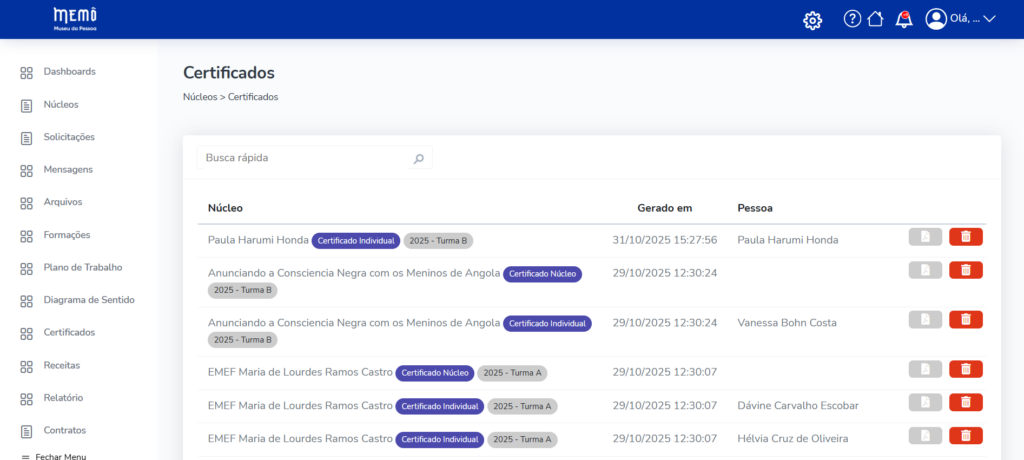The image size is (1024, 460).
Task: Click the search magnifier icon in Busca rápida
Action: pyautogui.click(x=418, y=158)
